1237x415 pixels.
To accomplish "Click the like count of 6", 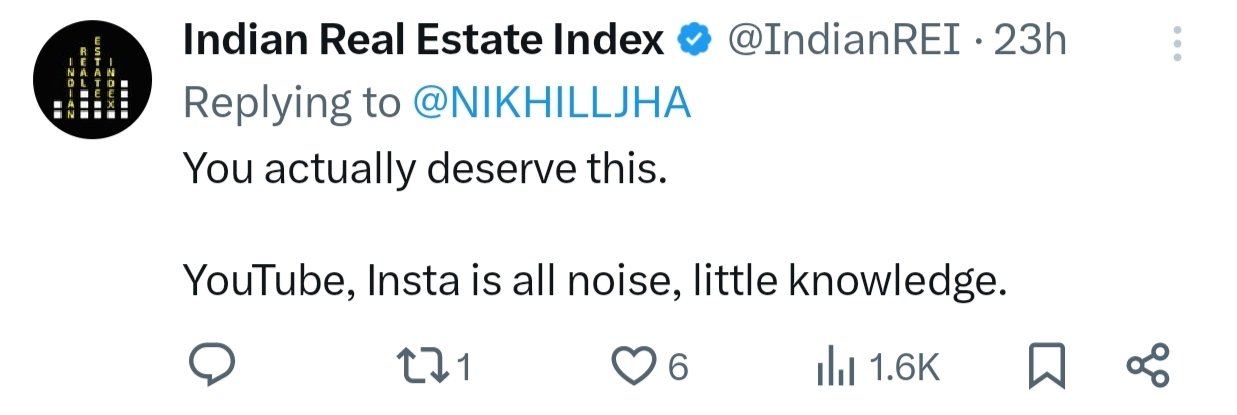I will coord(678,368).
